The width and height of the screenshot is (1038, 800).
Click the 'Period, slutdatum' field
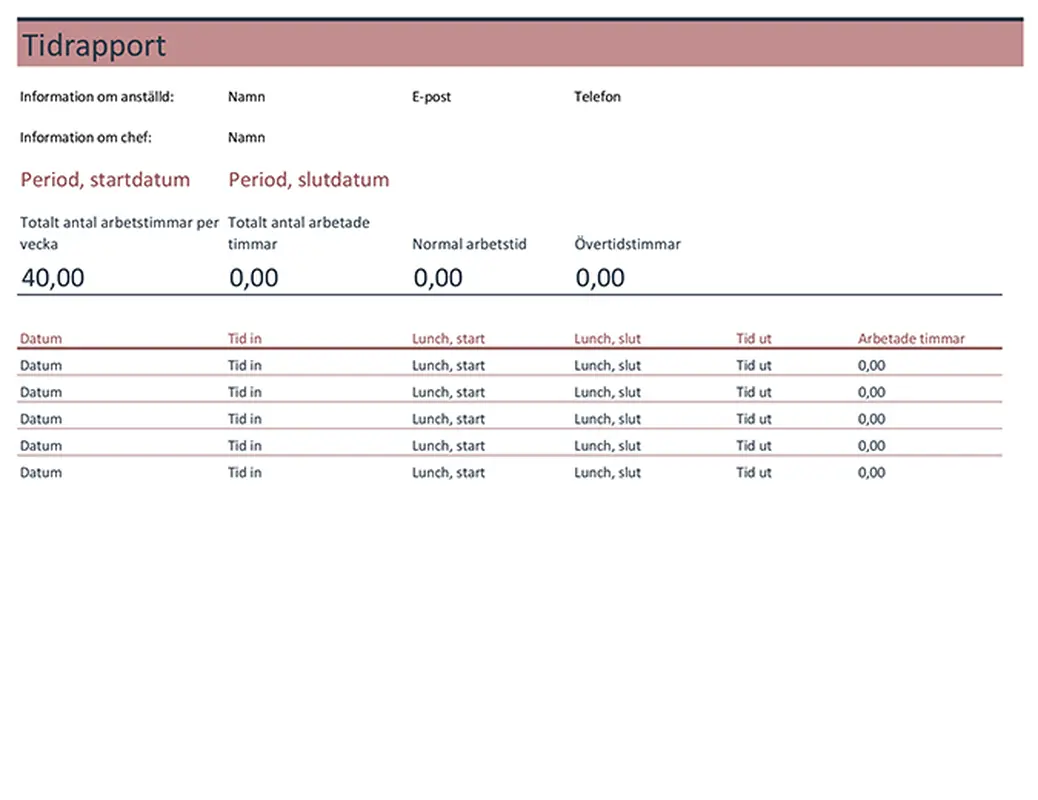coord(308,180)
